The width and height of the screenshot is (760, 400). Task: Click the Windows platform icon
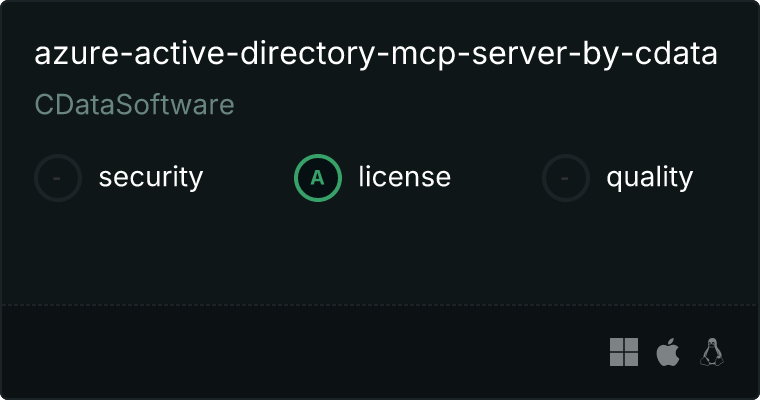coord(624,351)
